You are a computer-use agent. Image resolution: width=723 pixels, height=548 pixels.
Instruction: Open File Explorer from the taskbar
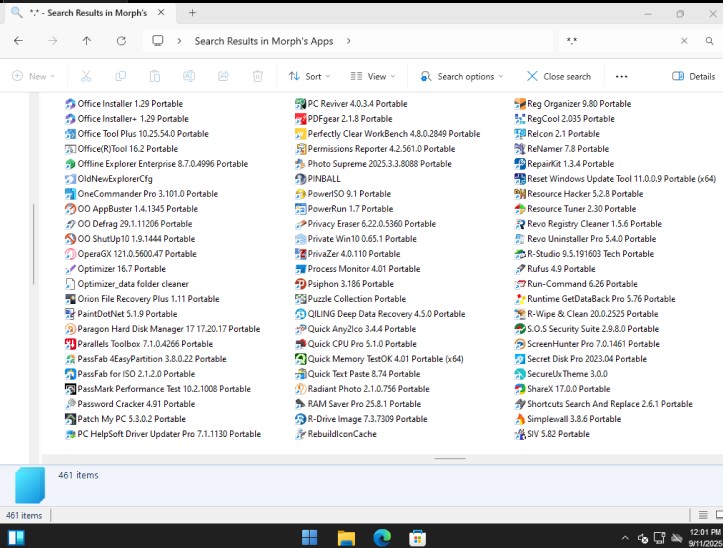click(x=346, y=537)
